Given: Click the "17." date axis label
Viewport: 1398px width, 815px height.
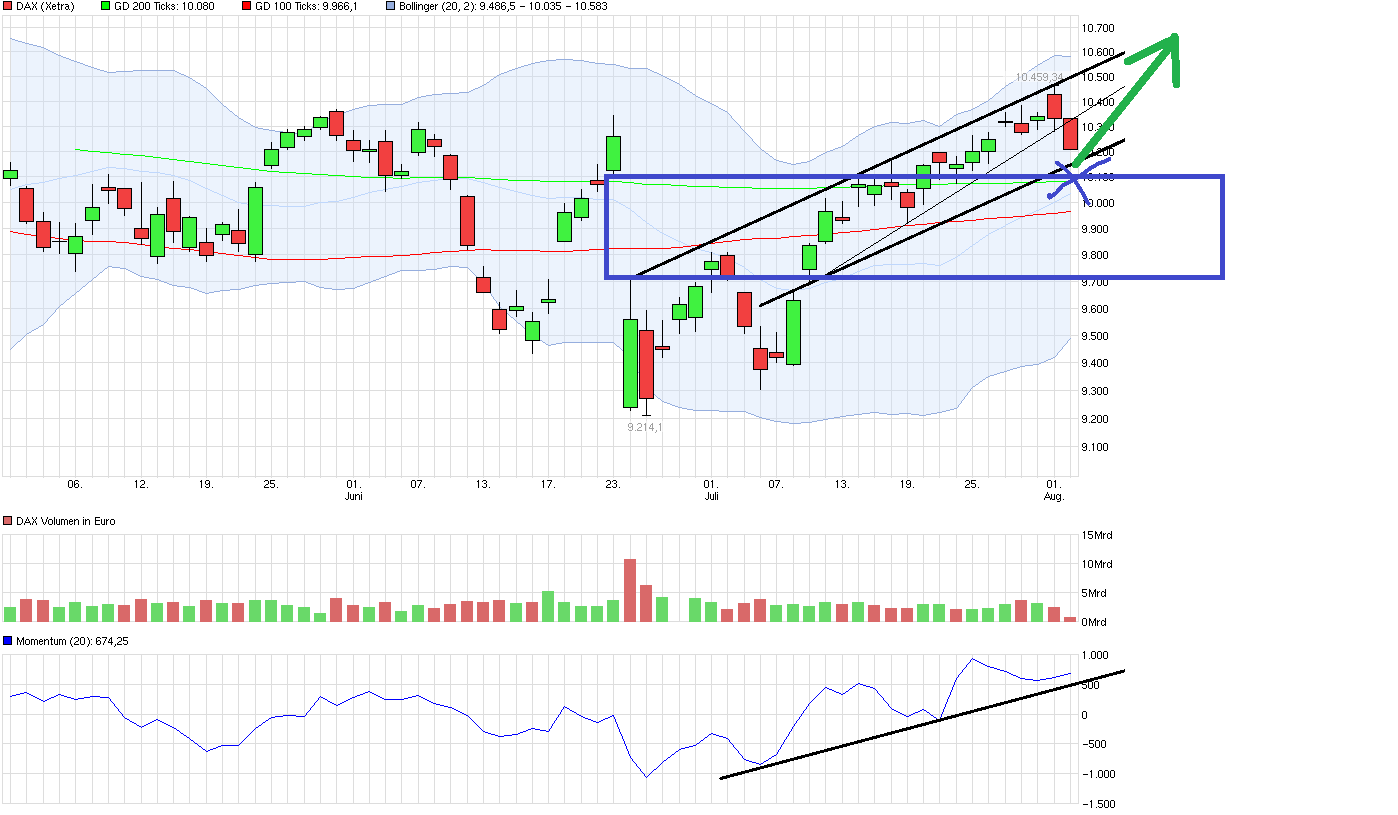Looking at the screenshot, I should click(x=547, y=484).
